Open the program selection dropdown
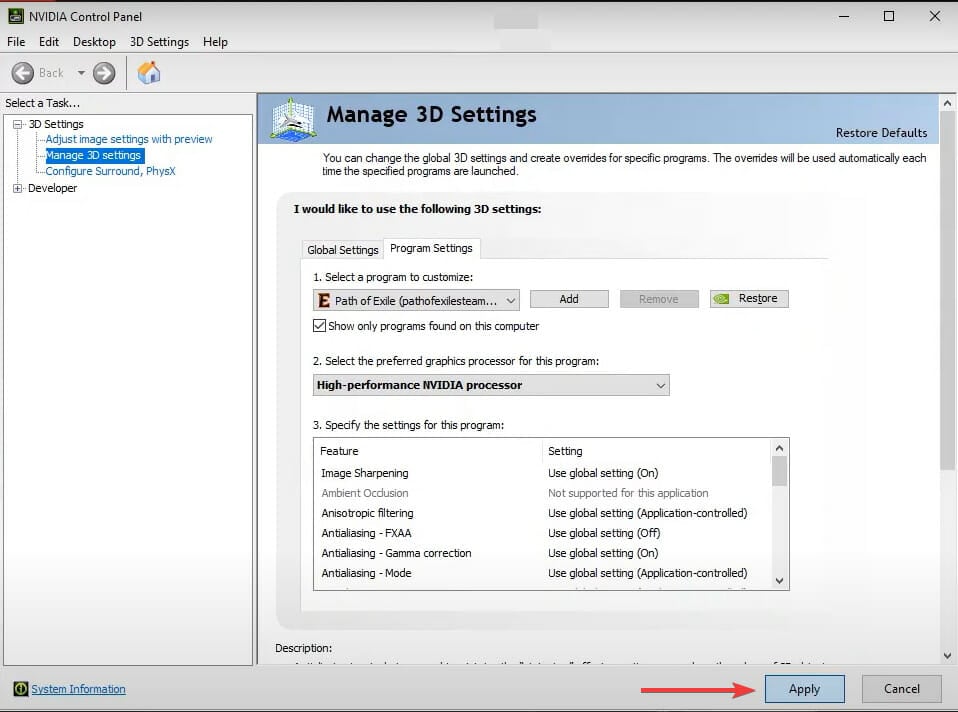This screenshot has height=712, width=958. click(416, 300)
